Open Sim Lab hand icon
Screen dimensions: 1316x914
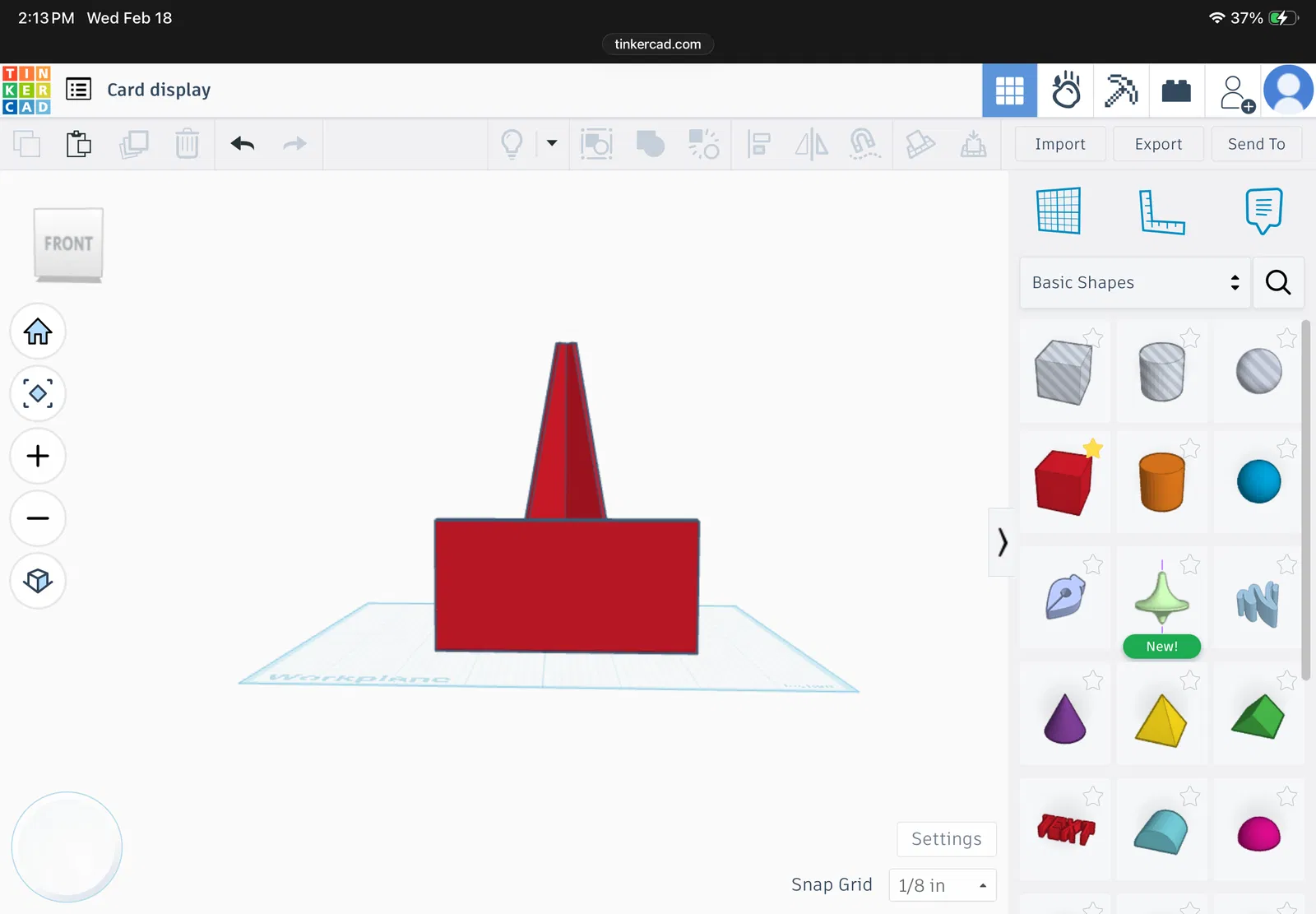point(1066,90)
